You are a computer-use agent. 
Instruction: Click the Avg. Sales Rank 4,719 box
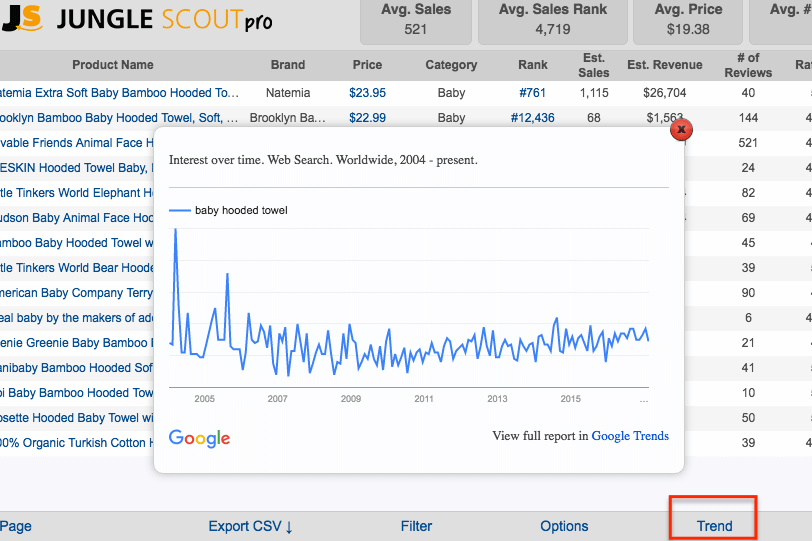pyautogui.click(x=553, y=21)
